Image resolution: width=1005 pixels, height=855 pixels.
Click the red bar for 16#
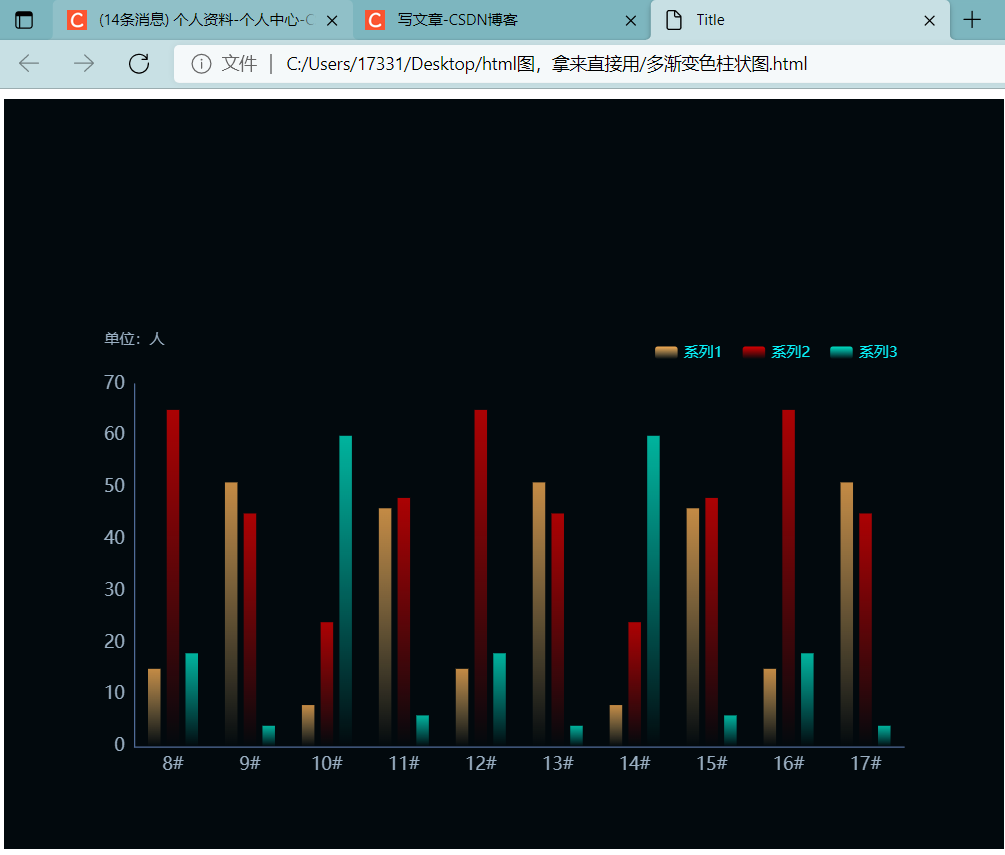pyautogui.click(x=788, y=578)
